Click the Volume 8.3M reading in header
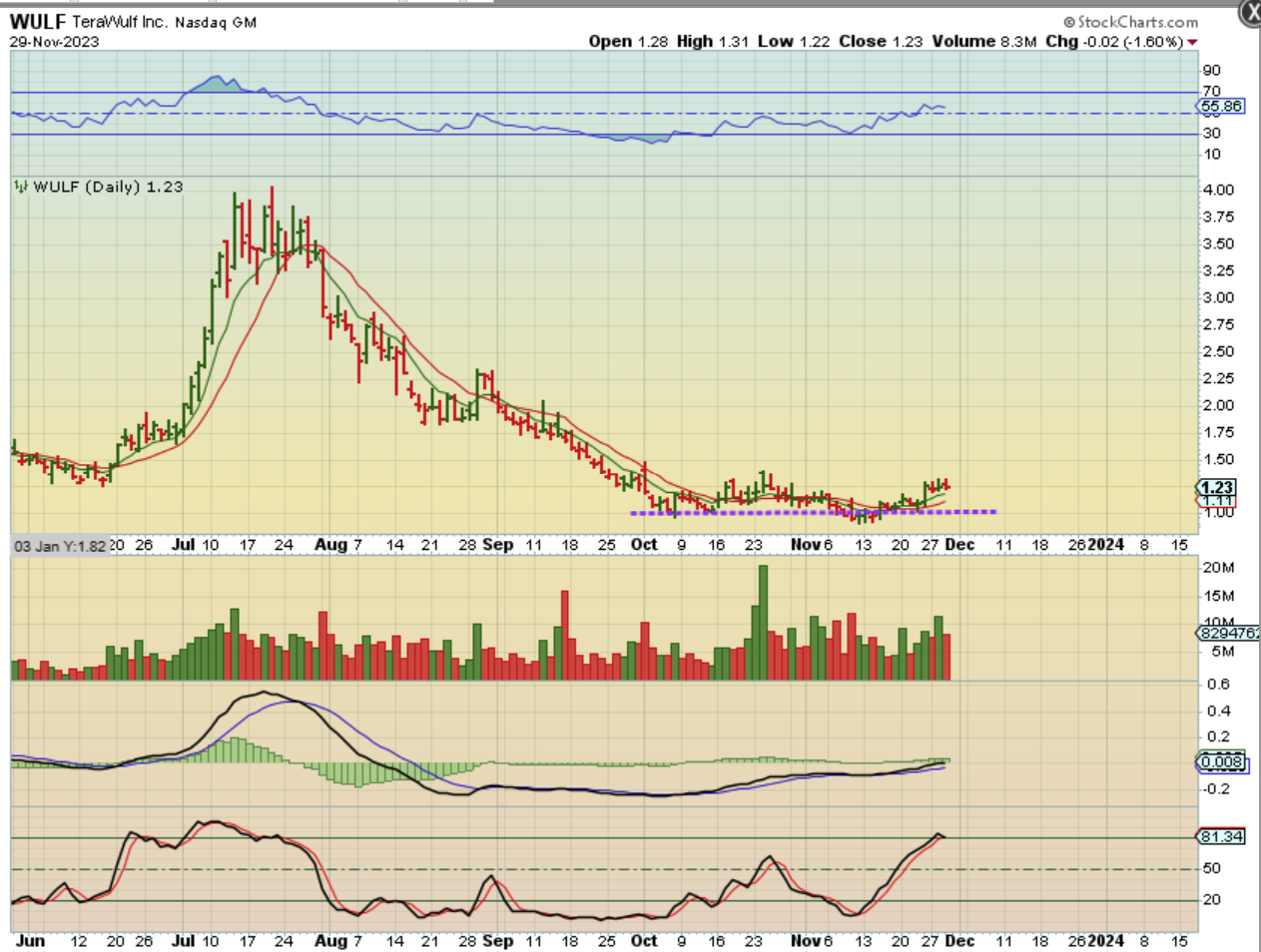The image size is (1261, 952). click(x=983, y=42)
